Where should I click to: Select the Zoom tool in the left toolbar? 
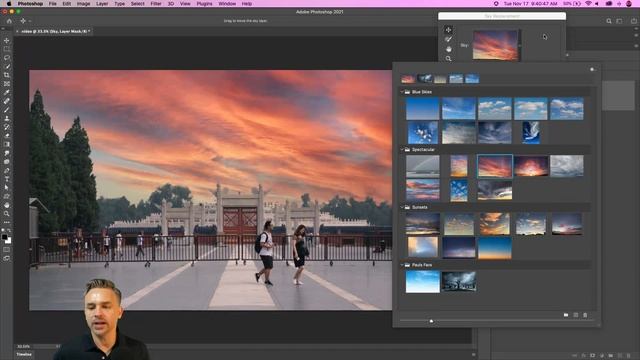(7, 213)
